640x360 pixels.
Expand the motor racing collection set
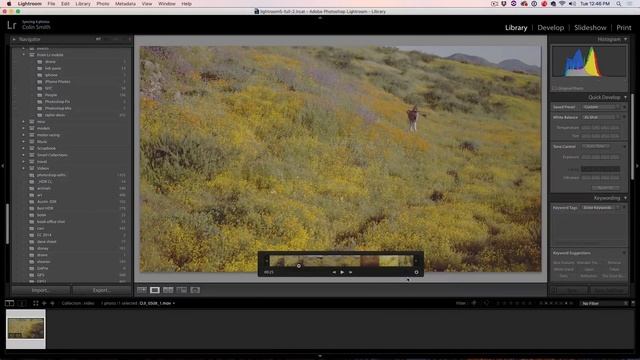[23, 135]
